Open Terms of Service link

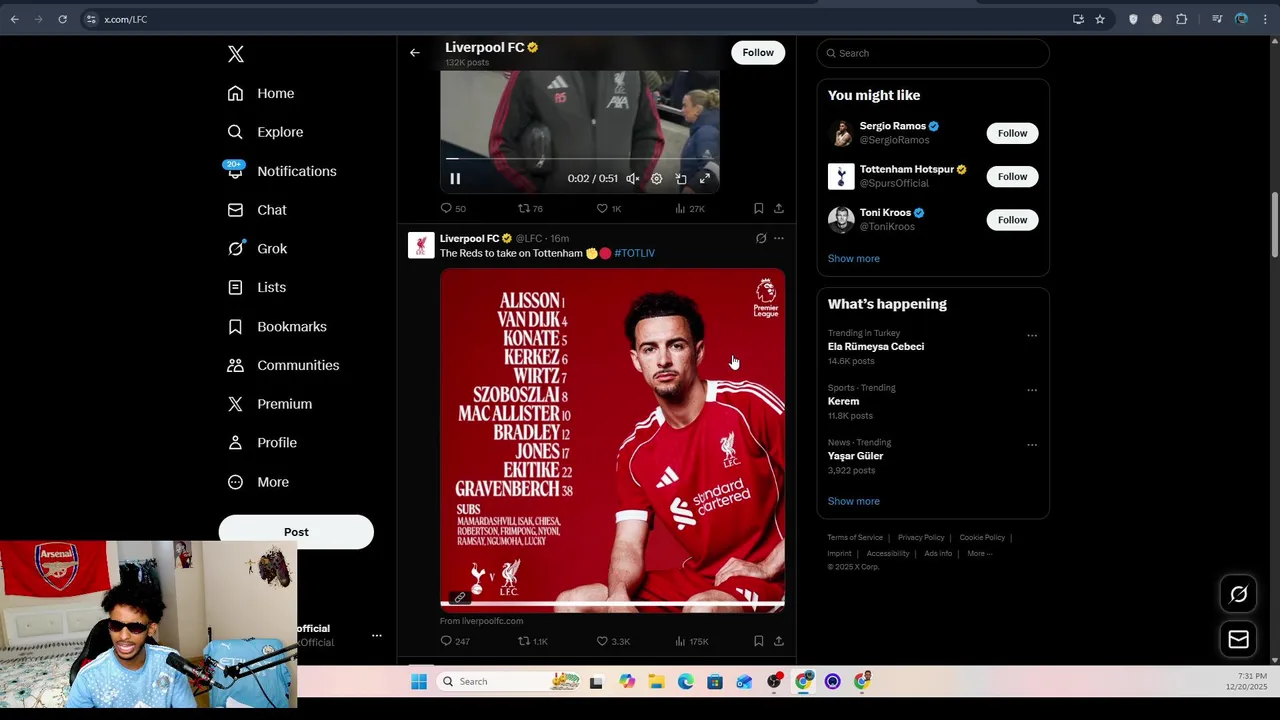[855, 538]
